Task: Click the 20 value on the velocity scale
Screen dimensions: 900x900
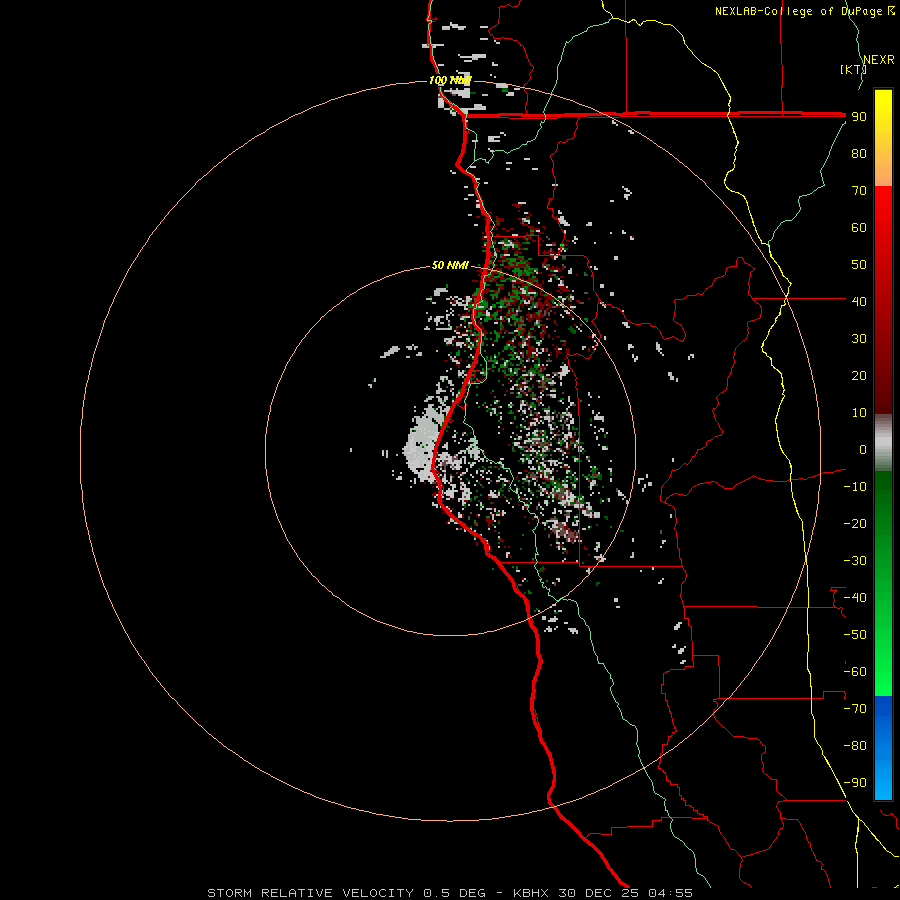Action: point(859,375)
